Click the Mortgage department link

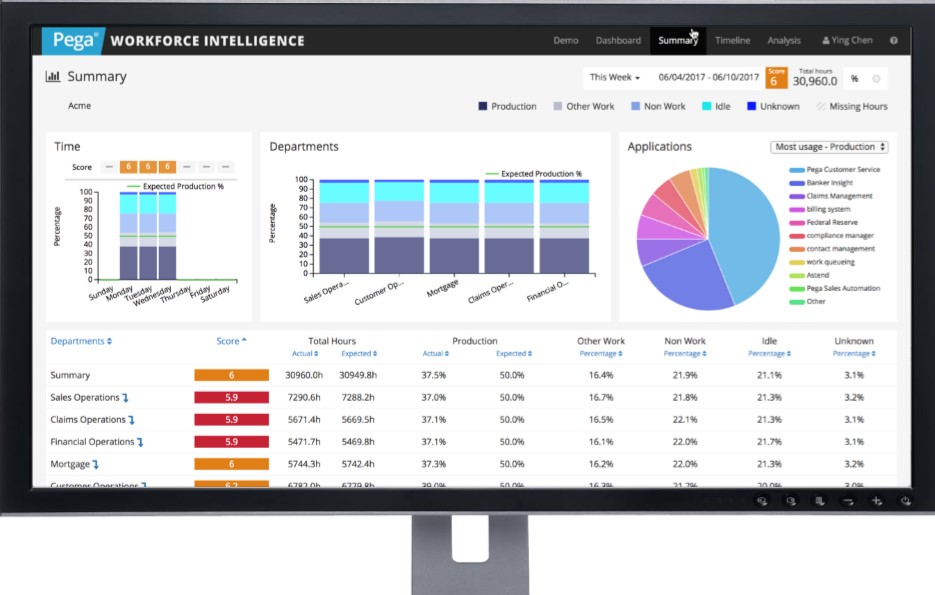[x=70, y=464]
